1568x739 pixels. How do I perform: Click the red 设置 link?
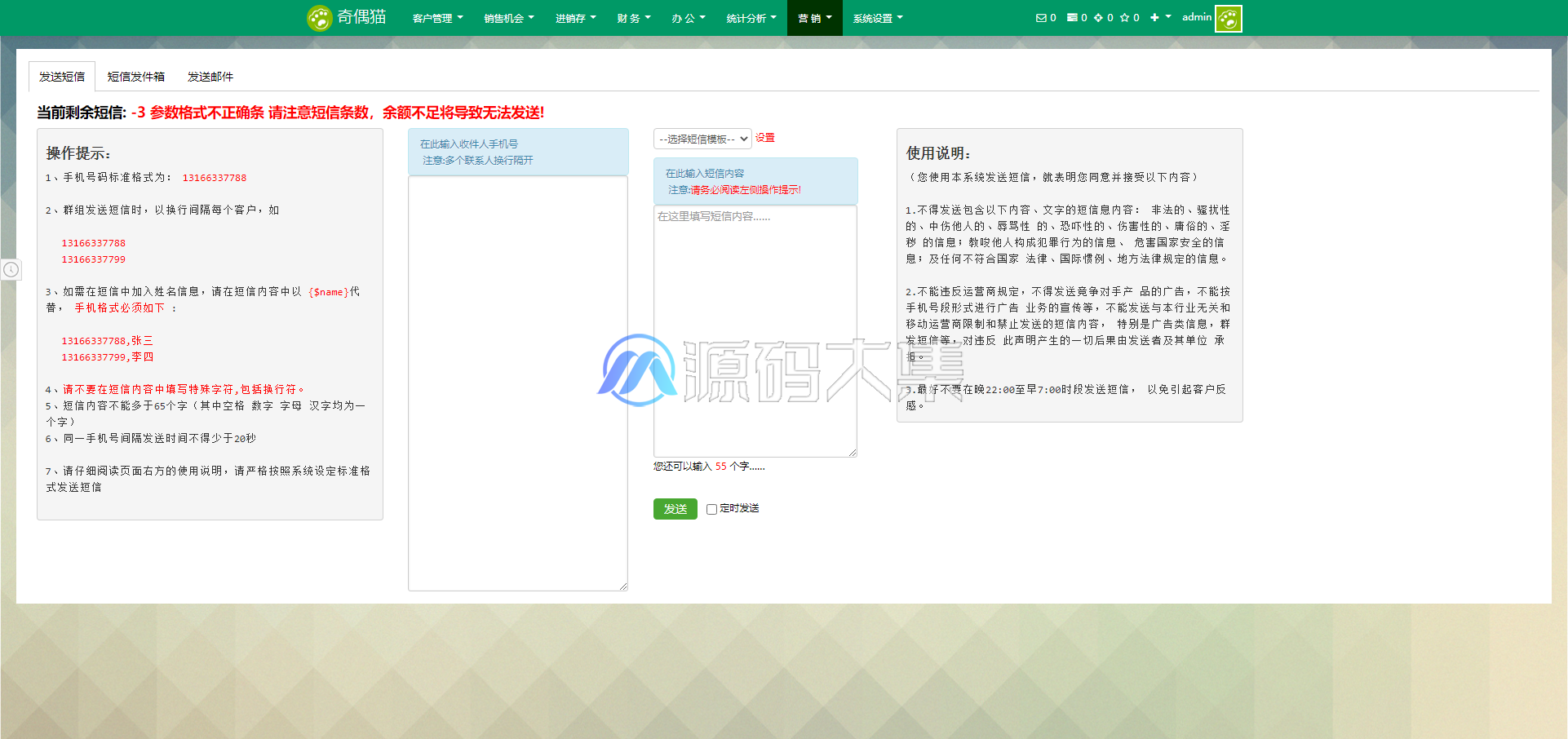point(765,138)
